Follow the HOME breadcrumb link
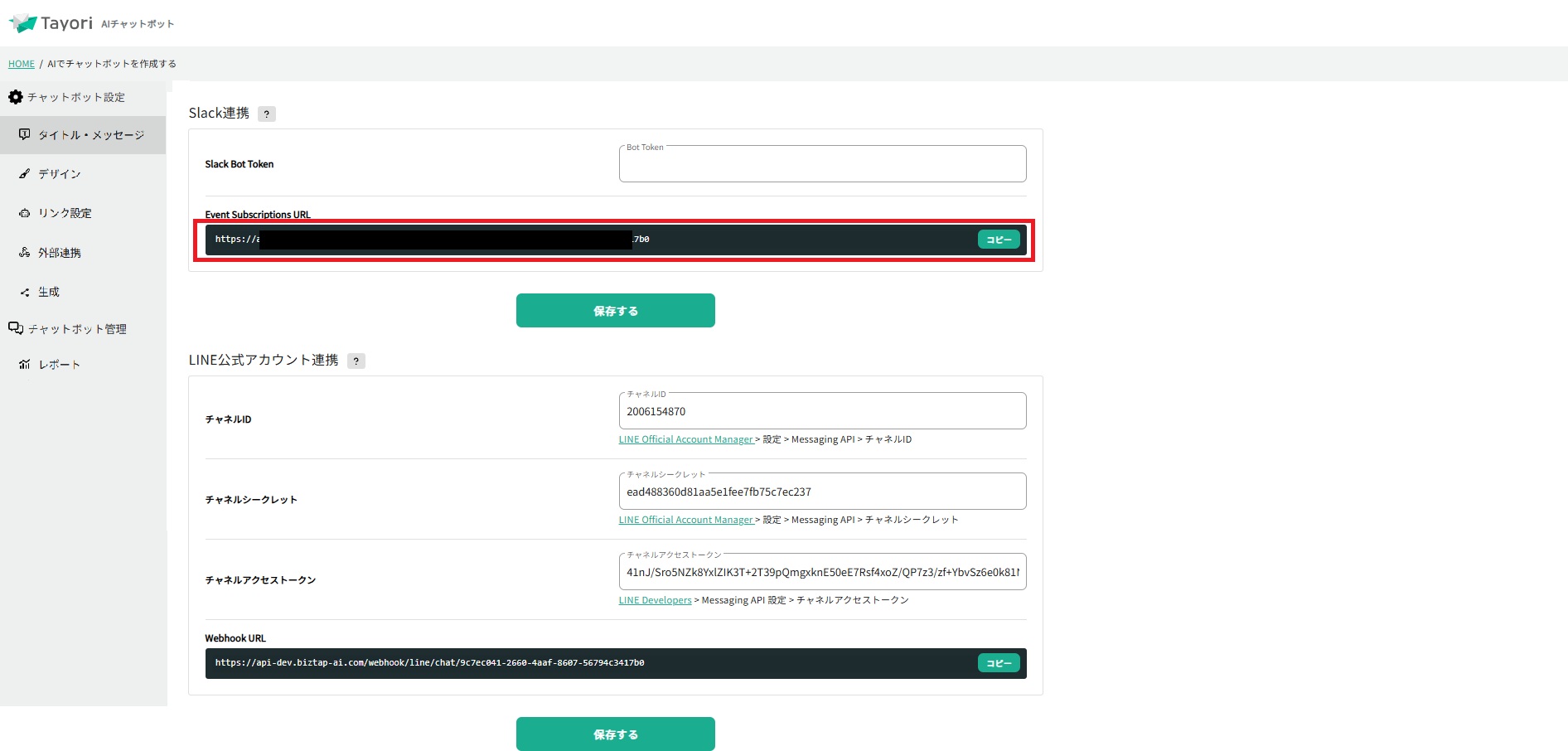Image resolution: width=1568 pixels, height=751 pixels. point(22,64)
